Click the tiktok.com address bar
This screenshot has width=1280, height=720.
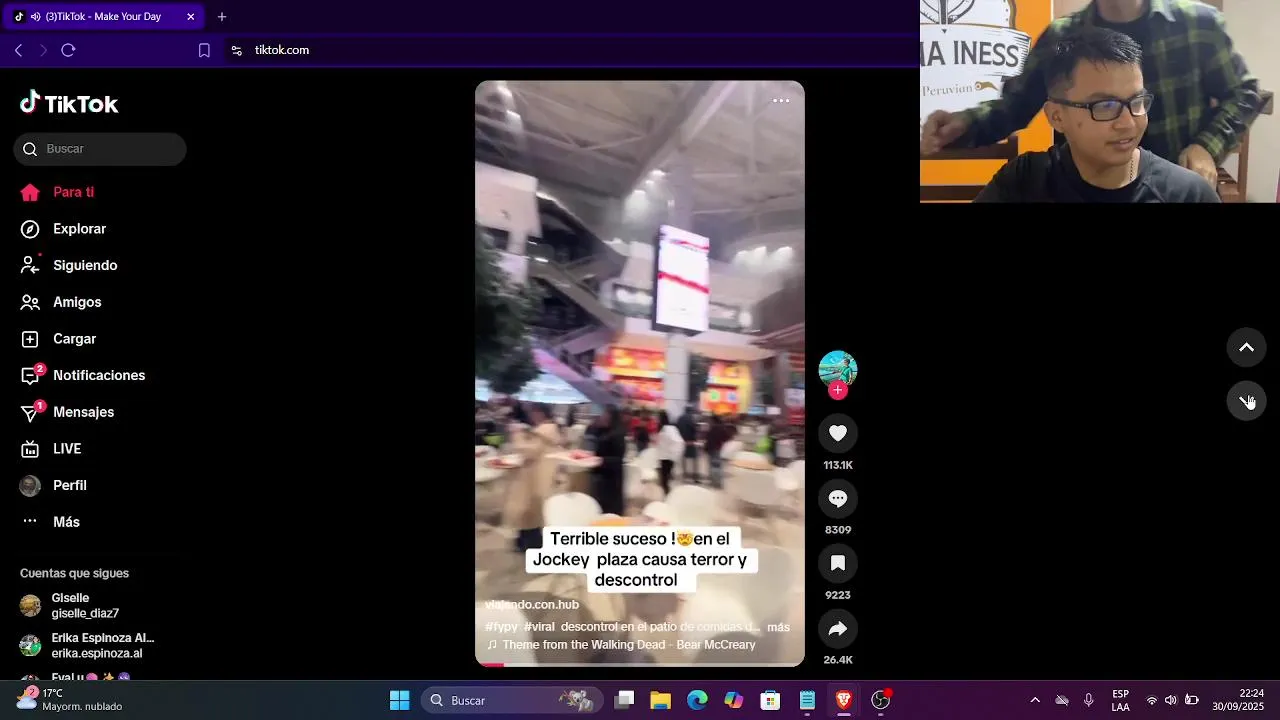(282, 50)
